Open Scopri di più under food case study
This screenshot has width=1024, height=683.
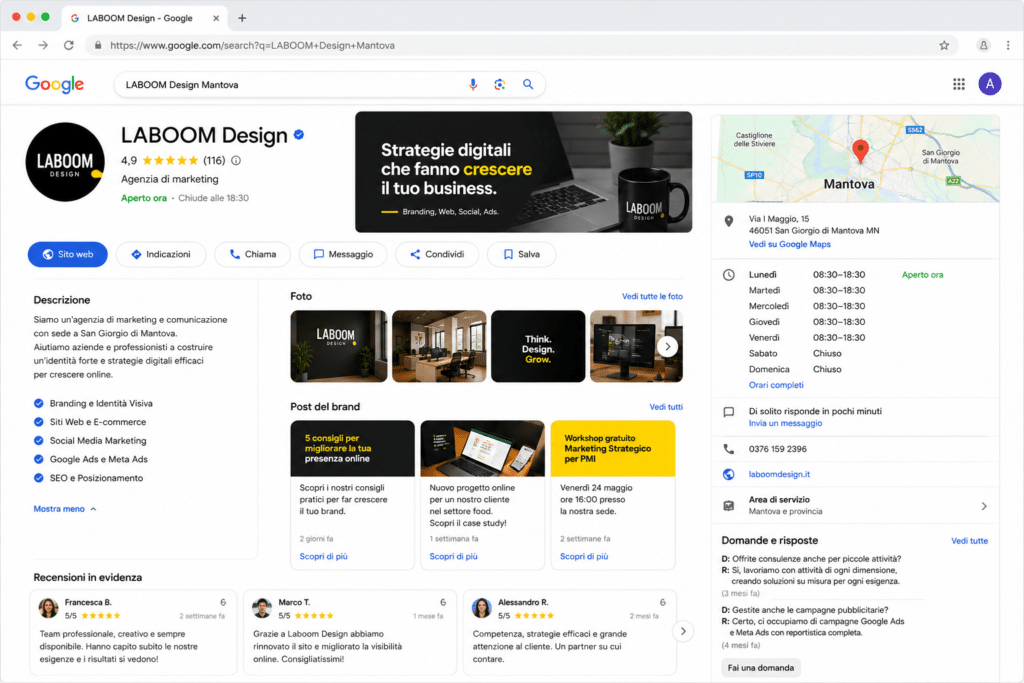pos(453,556)
